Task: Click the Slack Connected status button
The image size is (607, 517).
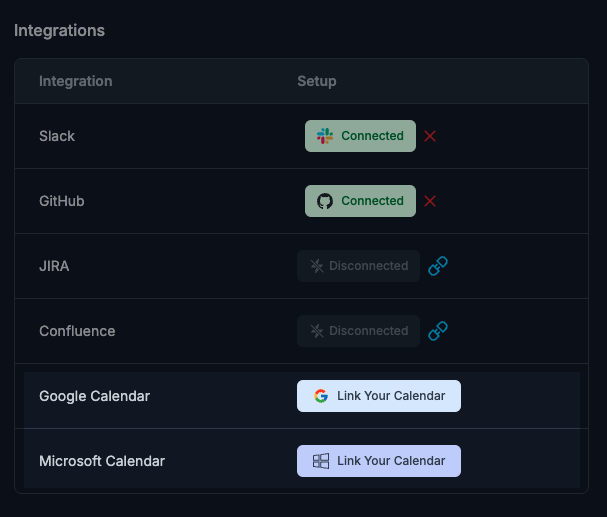Action: point(360,136)
